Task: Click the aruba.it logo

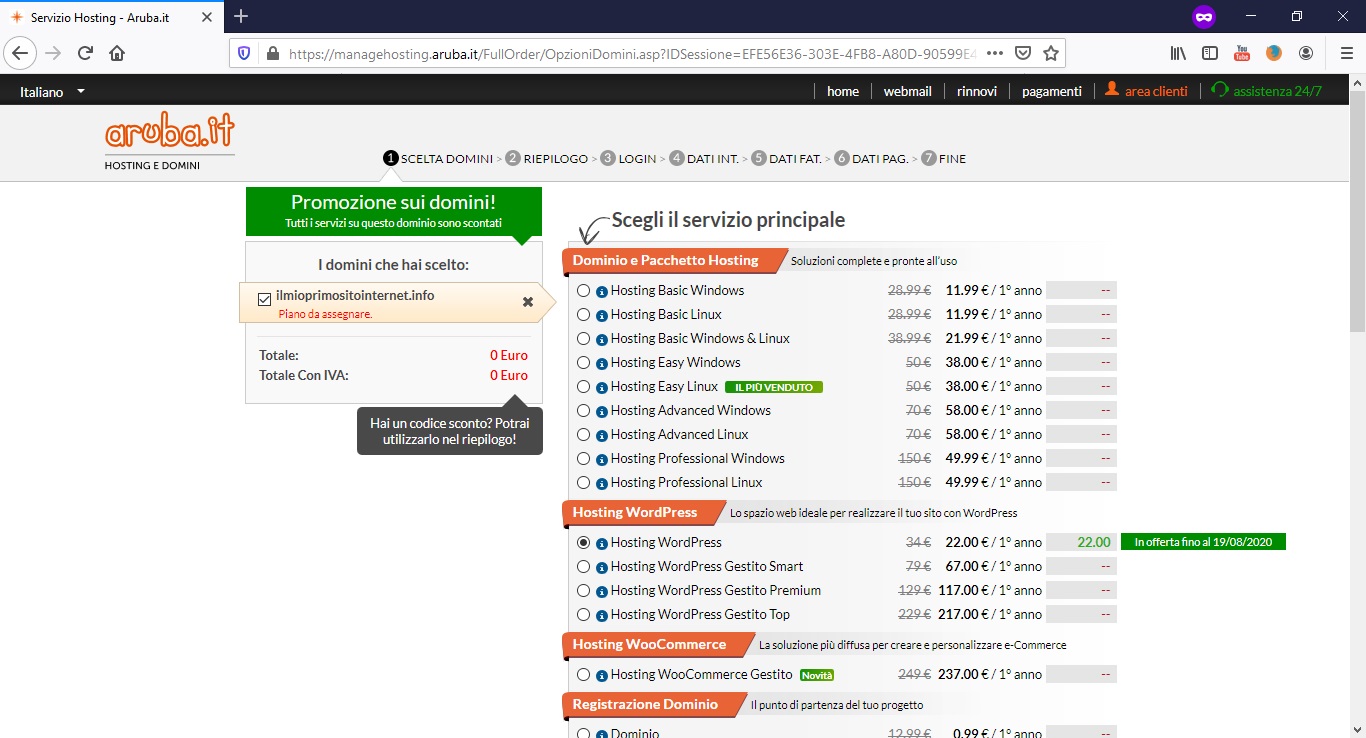Action: (169, 131)
